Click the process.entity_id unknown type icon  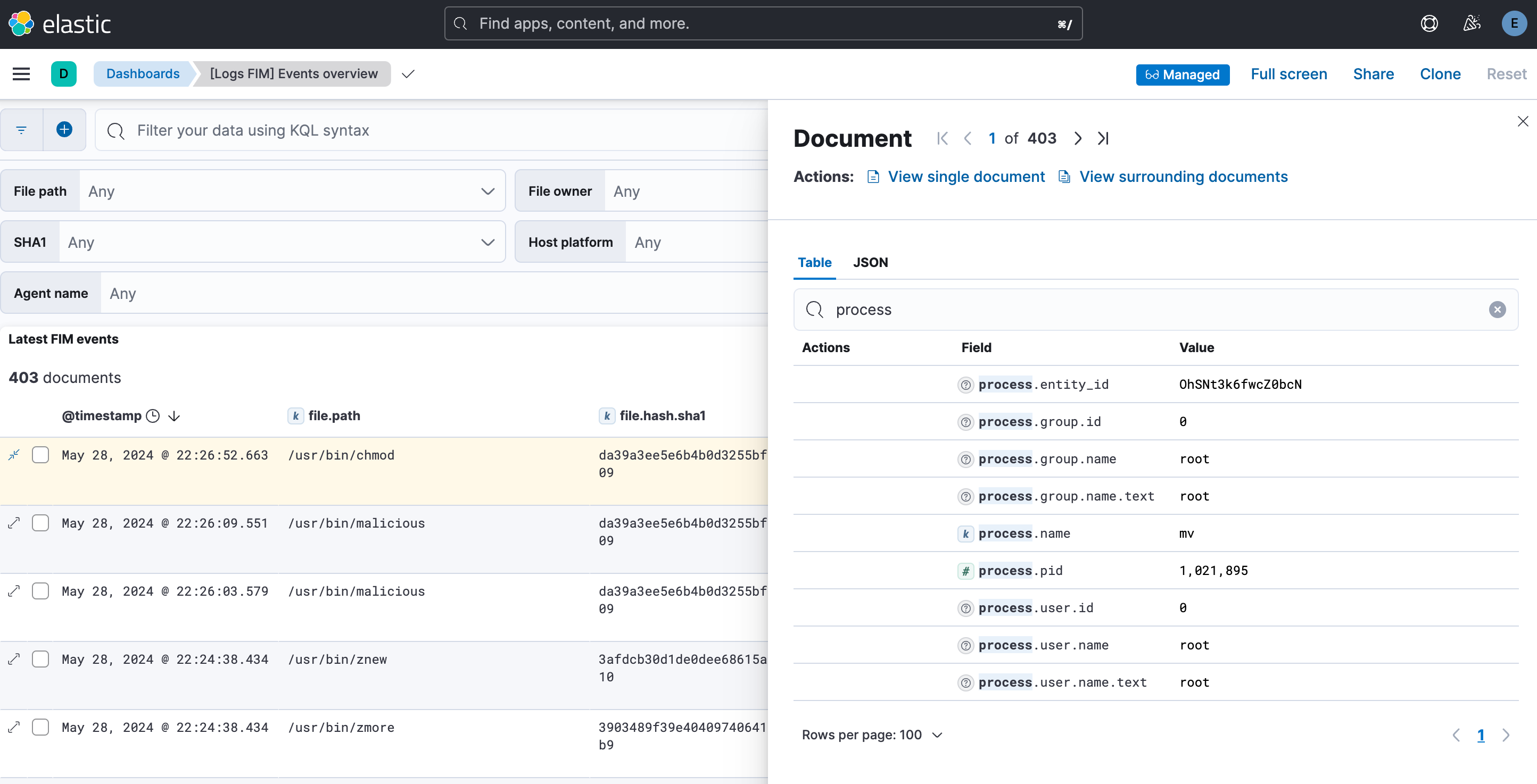click(965, 385)
